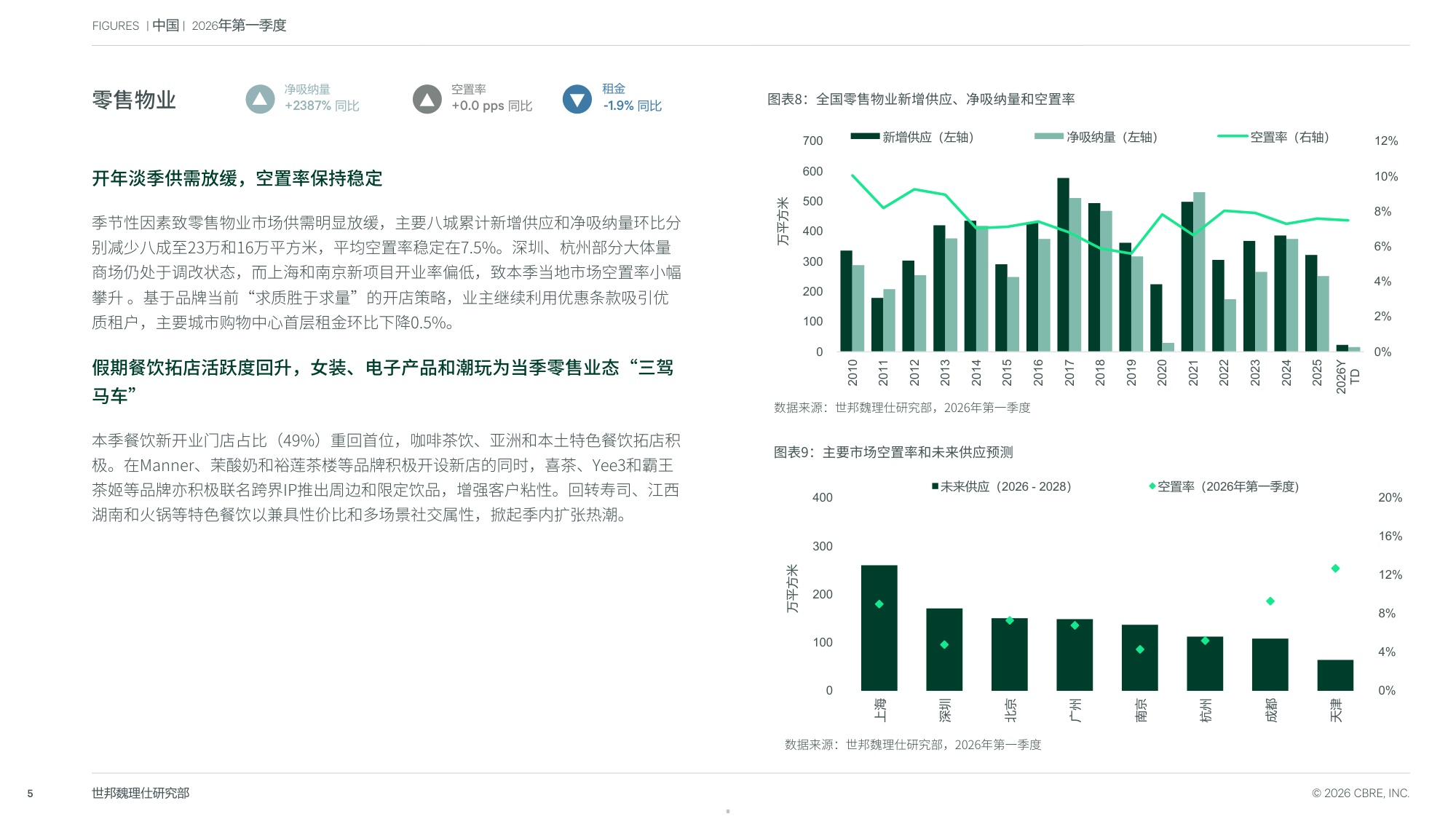Viewport: 1456px width, 819px height.
Task: Click the 2017 new supply bar
Action: [x=1064, y=264]
